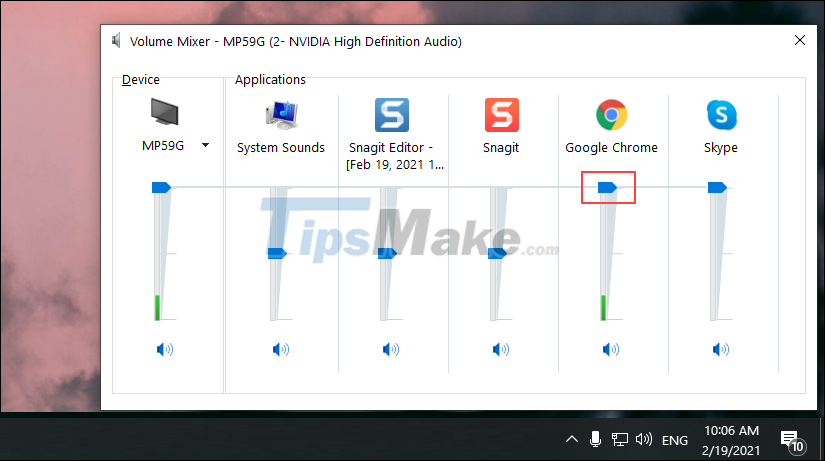Click the Google Chrome icon in mixer
This screenshot has height=461, width=825.
[611, 115]
